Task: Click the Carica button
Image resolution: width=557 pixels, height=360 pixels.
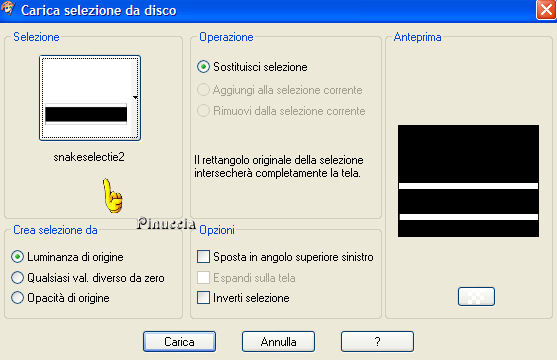Action: click(179, 342)
